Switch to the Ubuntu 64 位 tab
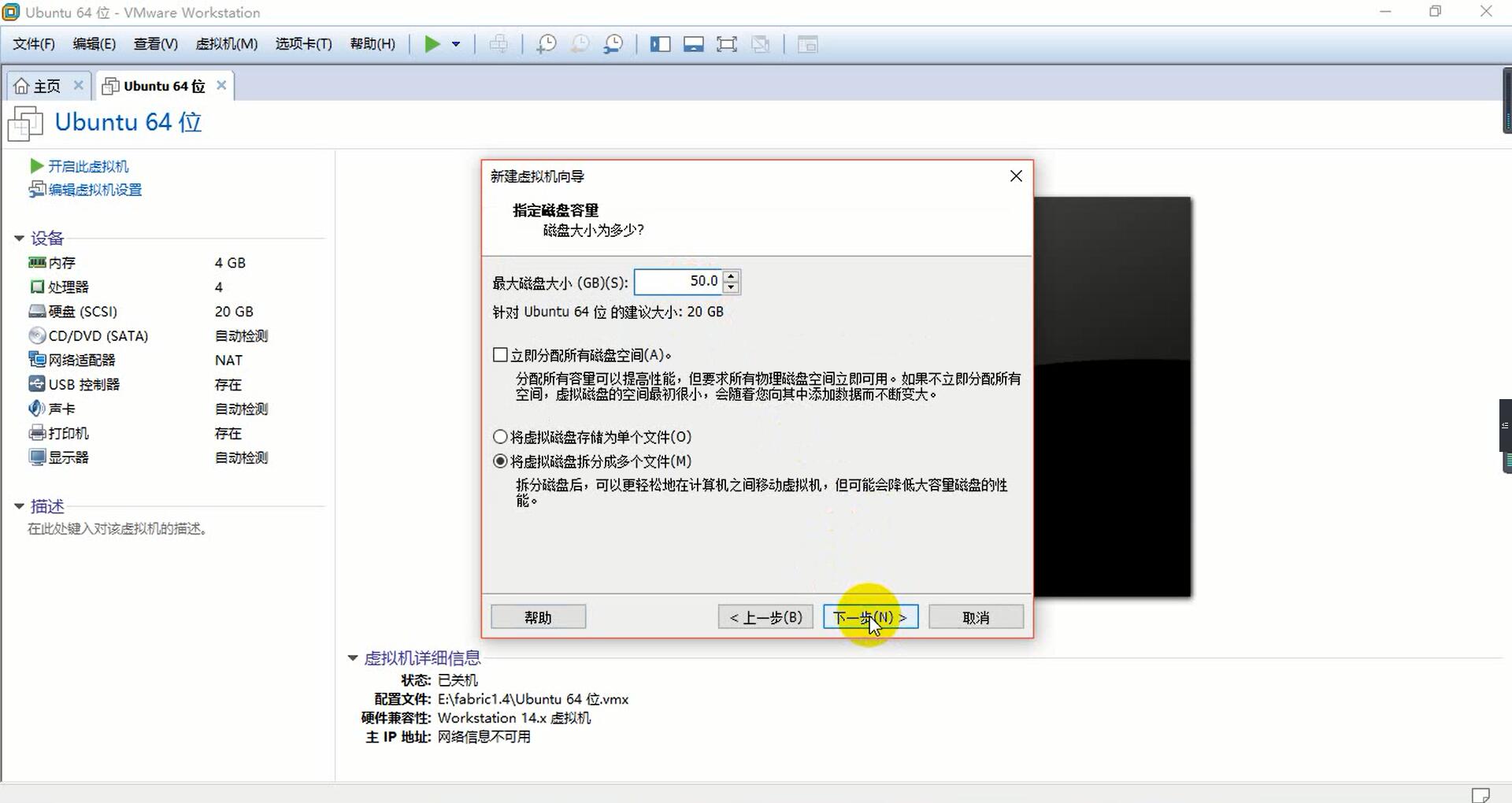 pos(164,86)
